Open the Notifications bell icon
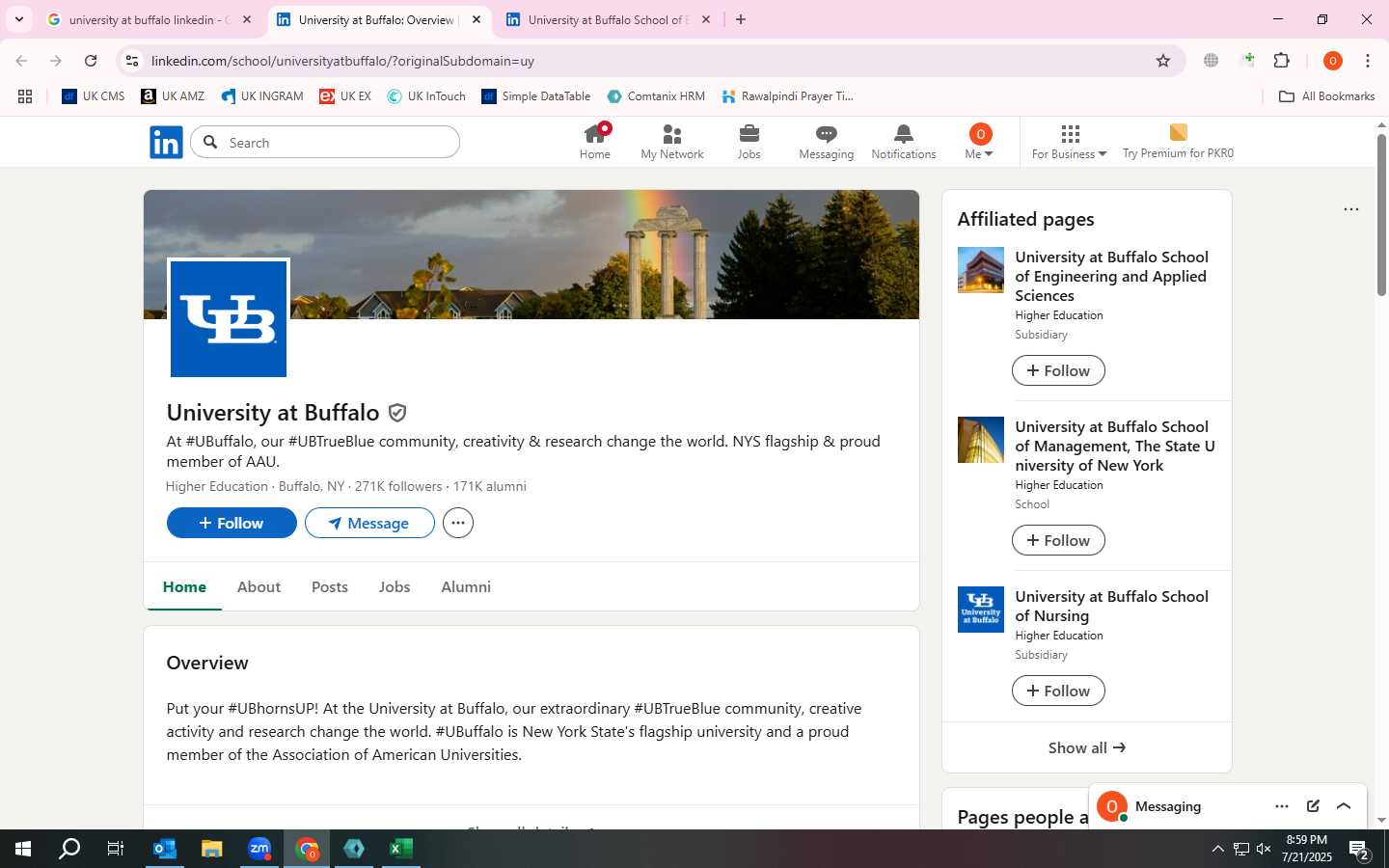This screenshot has width=1389, height=868. [904, 142]
